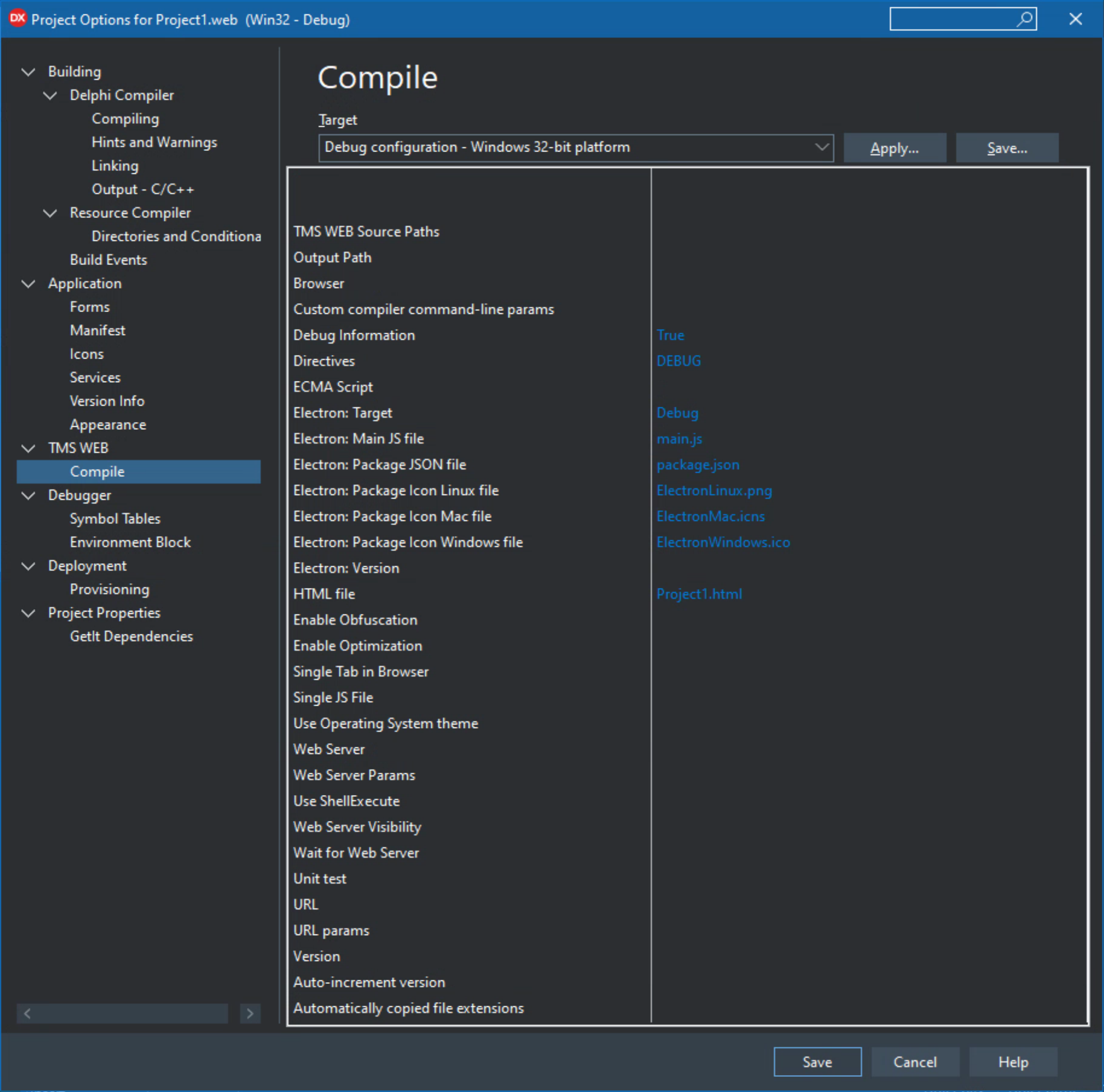Screen dimensions: 1104x1092
Task: Open Services options
Action: [x=95, y=378]
